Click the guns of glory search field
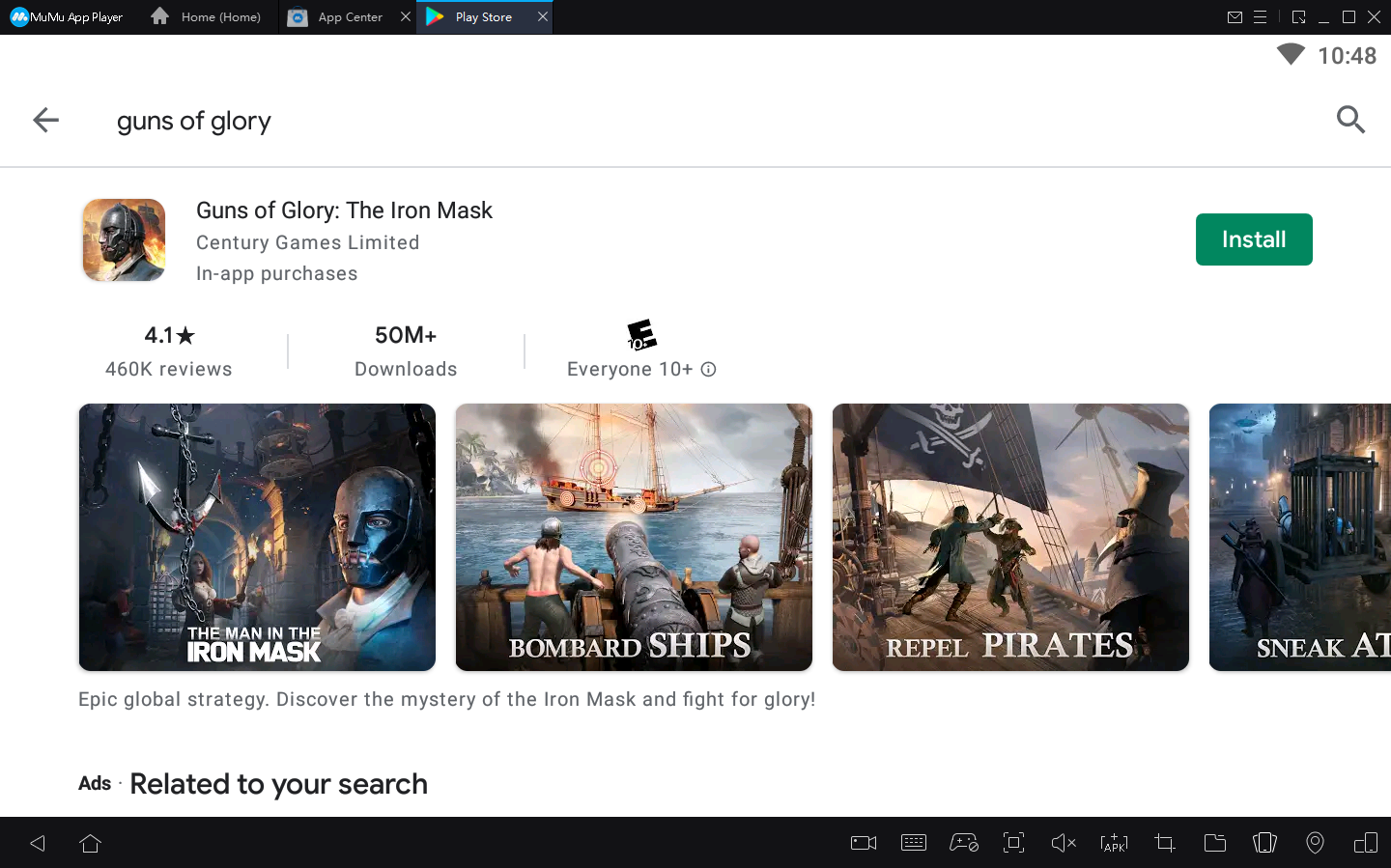Screen dimensions: 1391x868 click(x=193, y=121)
